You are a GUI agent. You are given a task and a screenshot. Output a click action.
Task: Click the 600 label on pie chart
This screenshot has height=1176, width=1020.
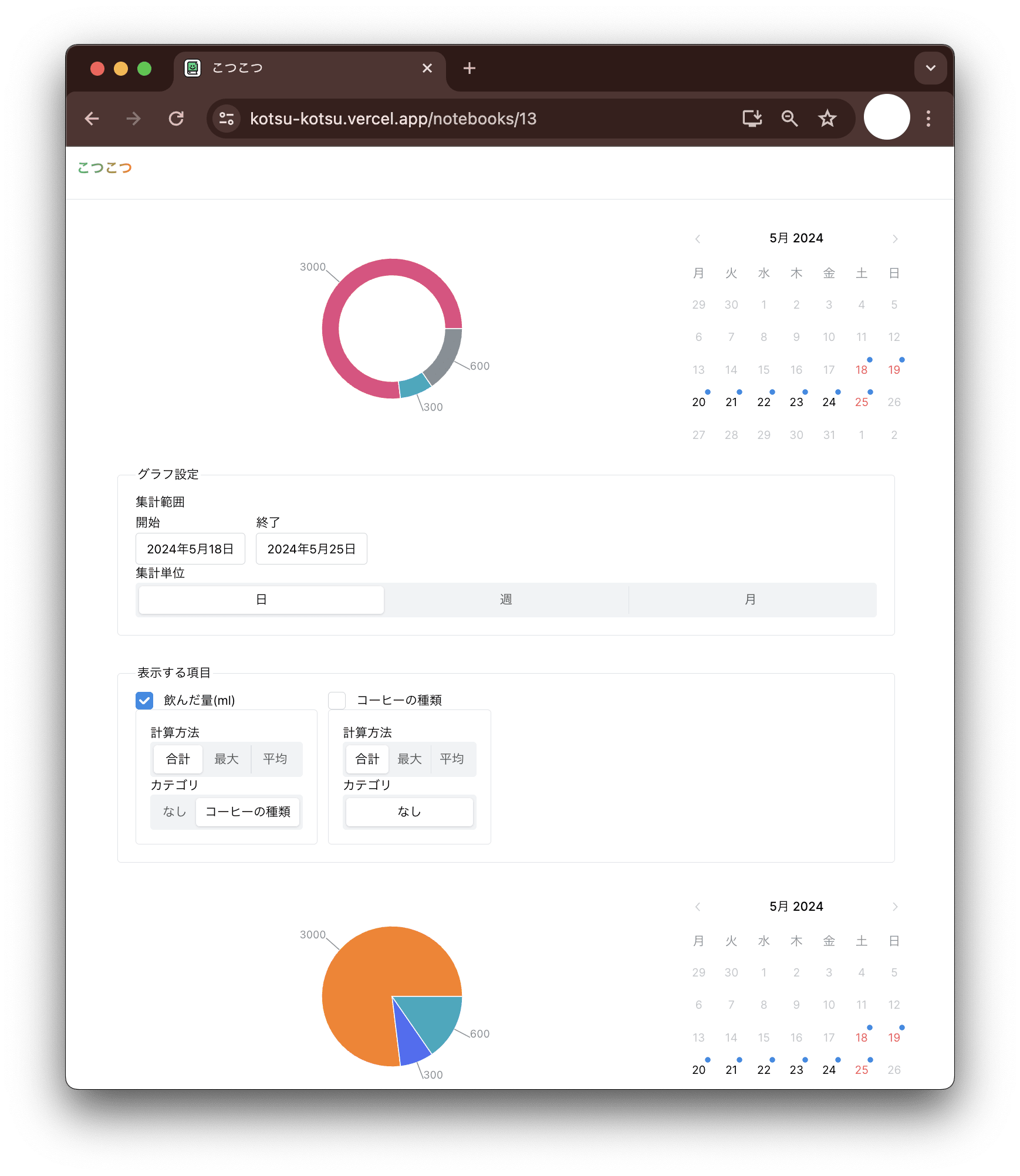pyautogui.click(x=479, y=1034)
